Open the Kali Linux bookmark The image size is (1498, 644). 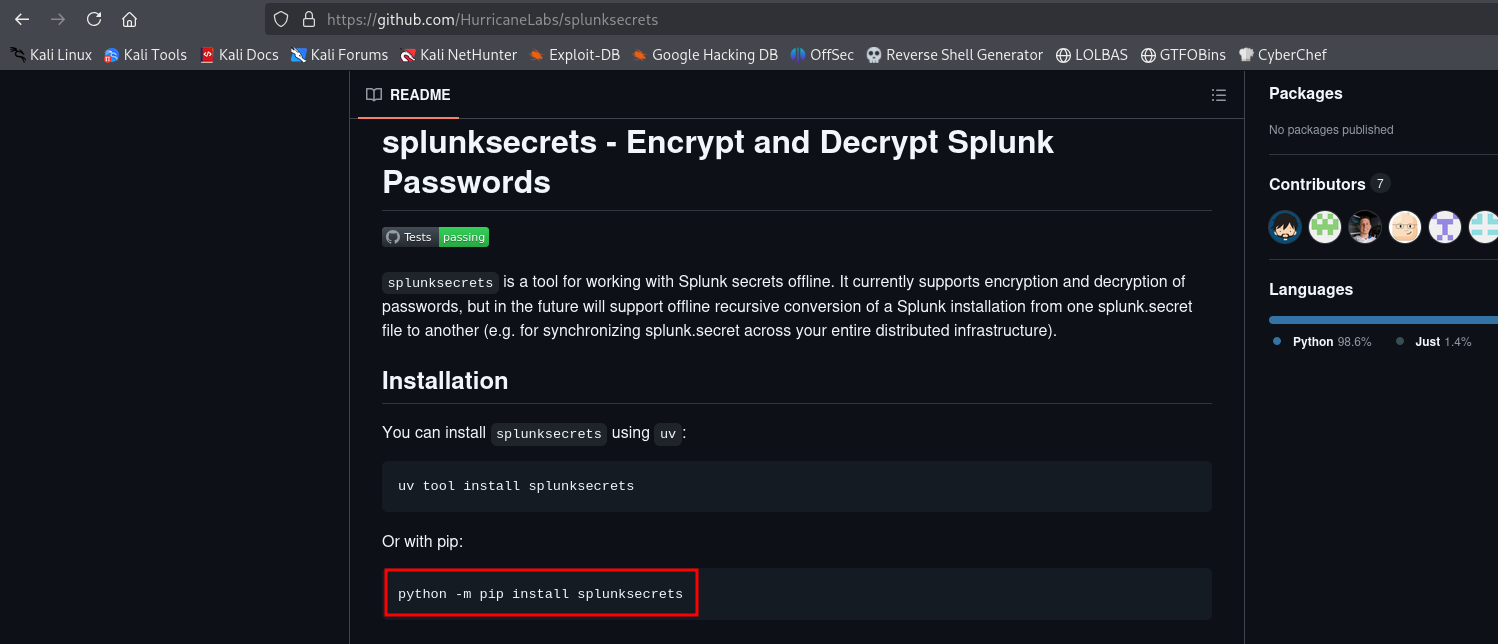(x=51, y=55)
